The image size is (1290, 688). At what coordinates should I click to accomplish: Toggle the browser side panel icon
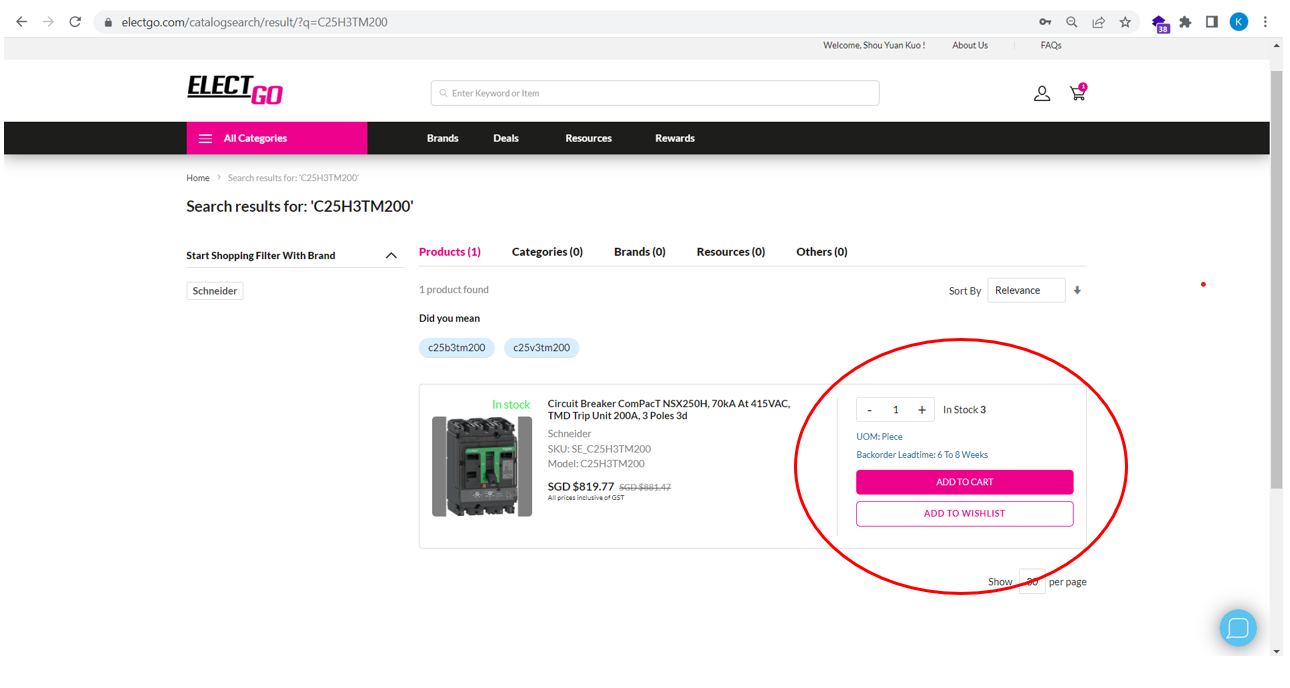click(1212, 22)
